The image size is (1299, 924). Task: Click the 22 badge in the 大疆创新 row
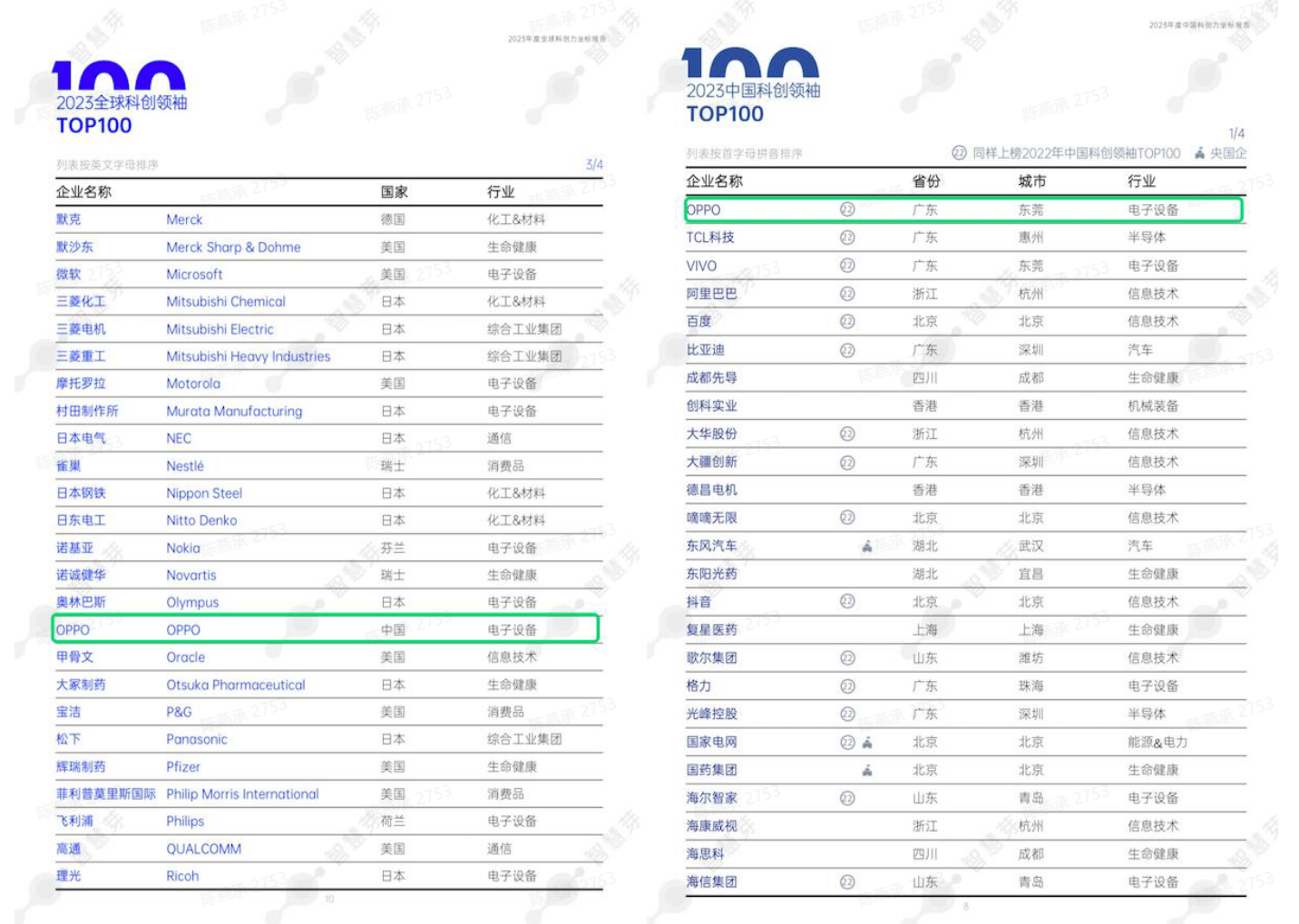[847, 462]
